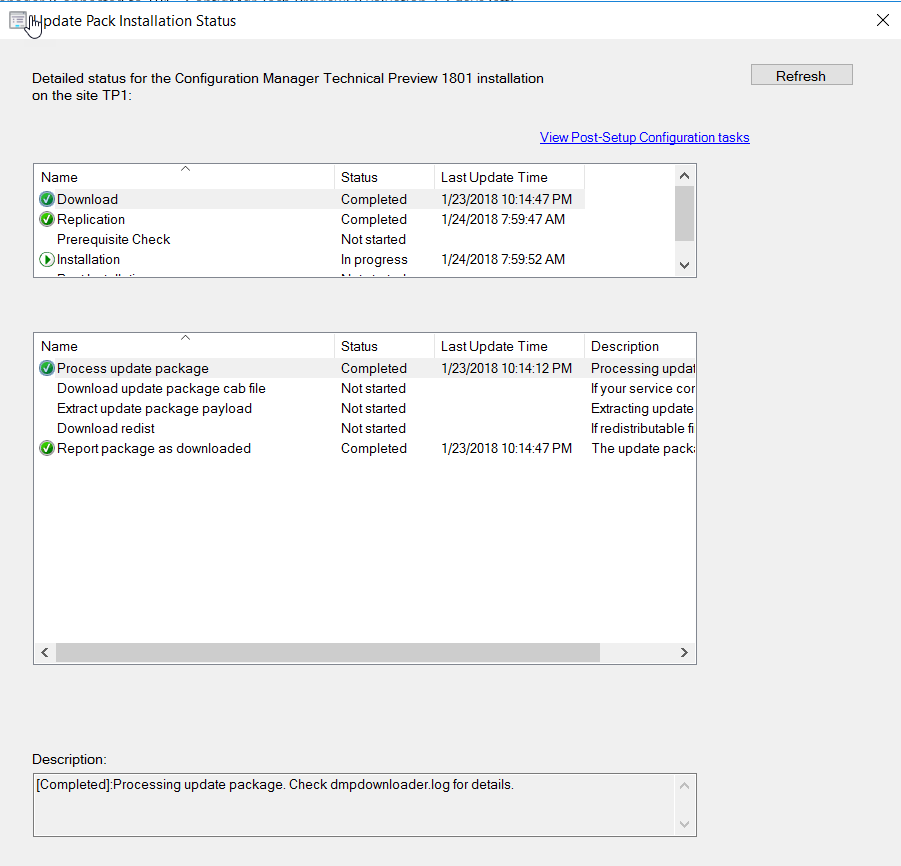901x866 pixels.
Task: Select the Download update package cab file row
Action: (x=365, y=388)
